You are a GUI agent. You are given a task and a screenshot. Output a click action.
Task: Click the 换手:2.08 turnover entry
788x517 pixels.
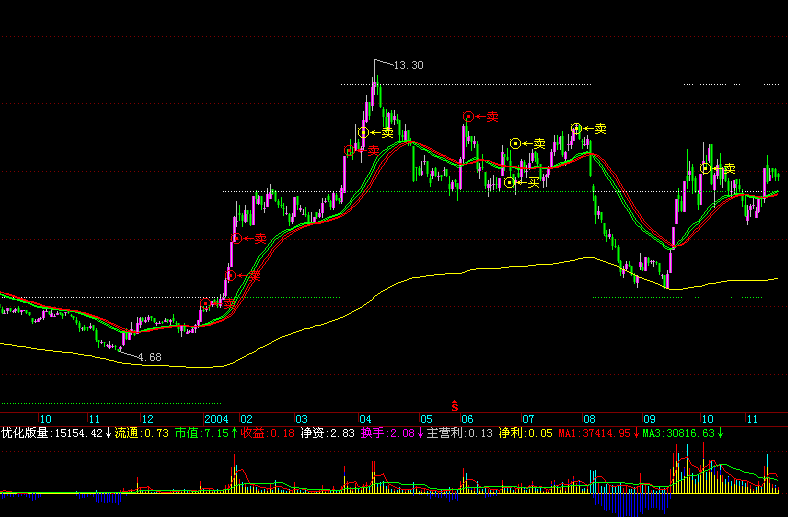(392, 433)
